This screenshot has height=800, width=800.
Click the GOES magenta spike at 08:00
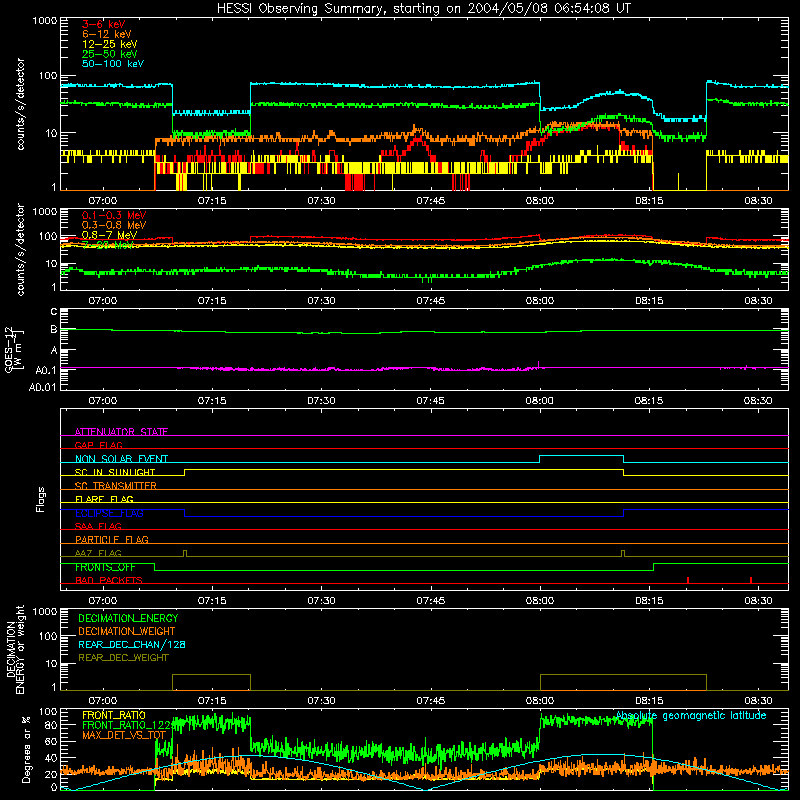click(539, 364)
